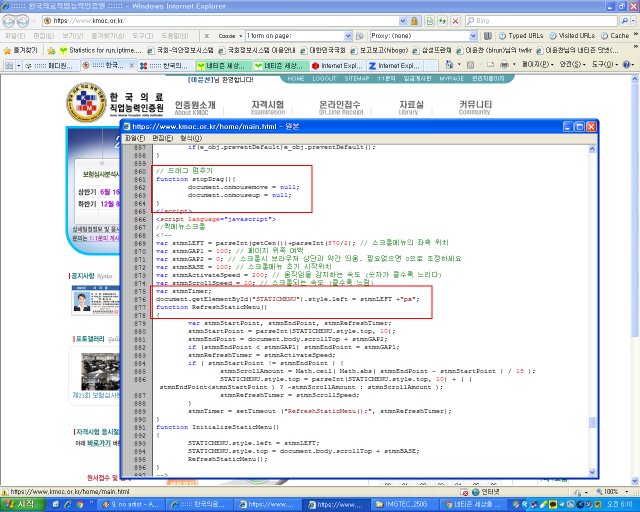640x512 pixels.
Task: Open the favorites star button
Action: pos(20,50)
